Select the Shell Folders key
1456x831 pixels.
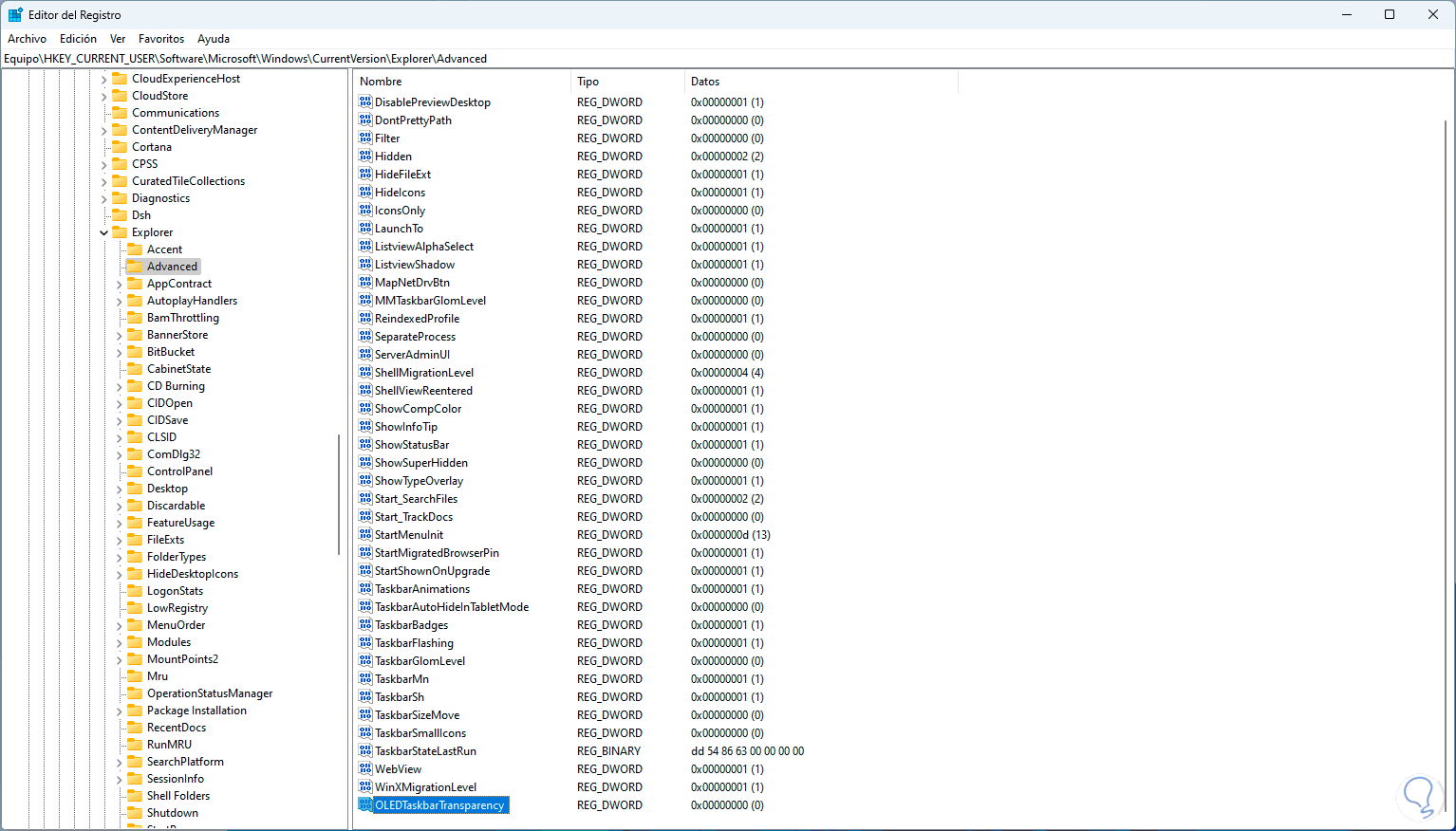coord(178,796)
